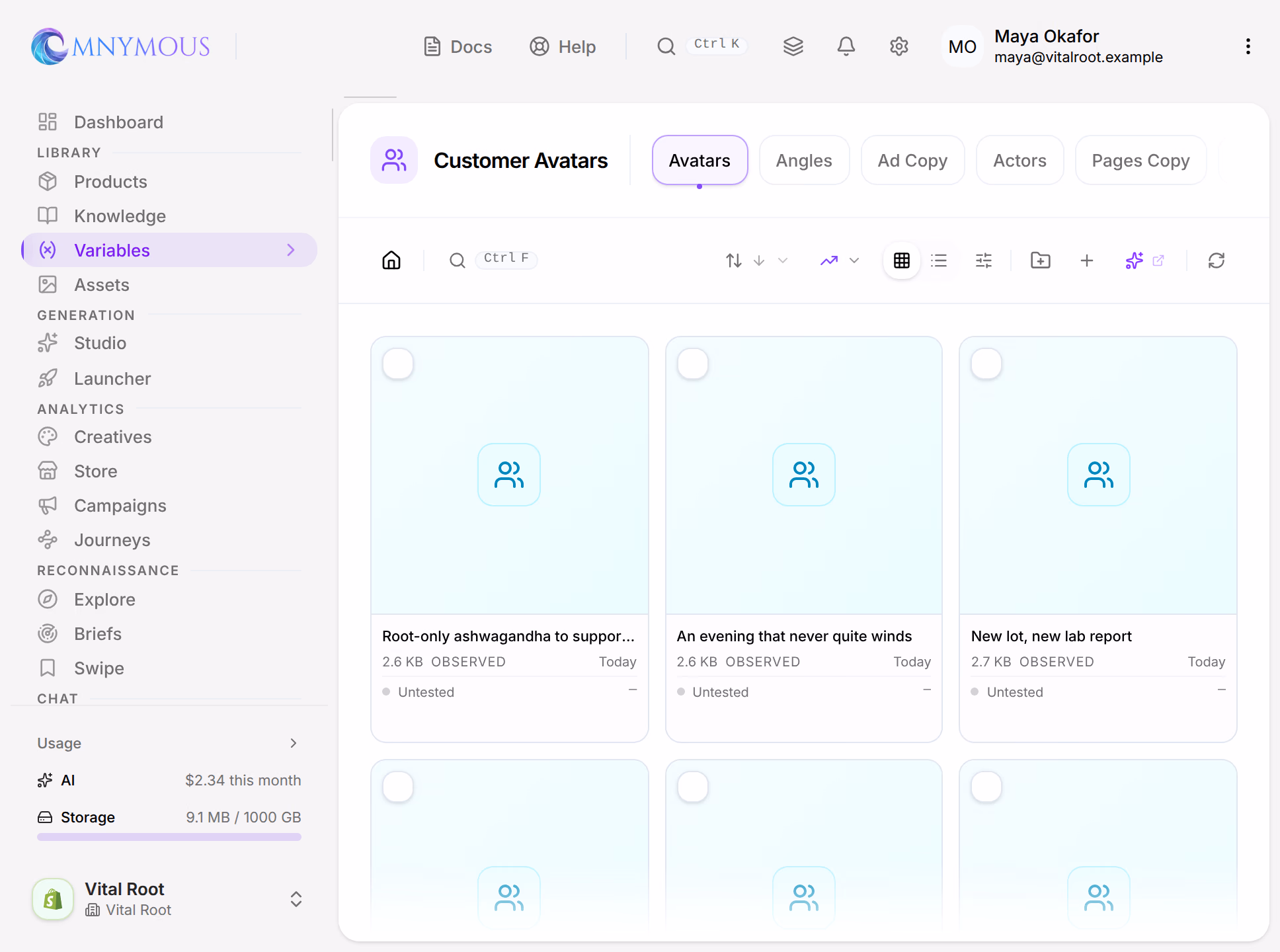Select the New lot lab report checkbox

click(986, 364)
